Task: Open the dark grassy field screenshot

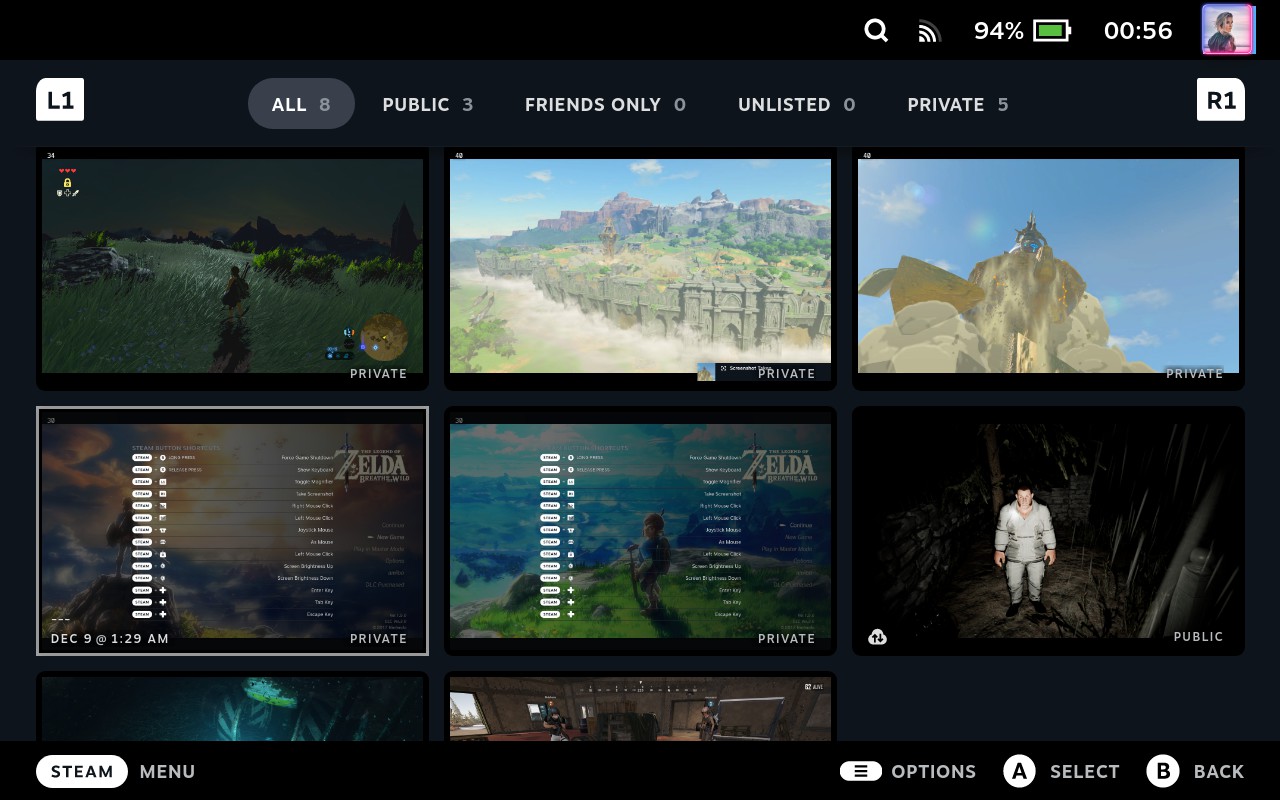Action: pyautogui.click(x=232, y=268)
